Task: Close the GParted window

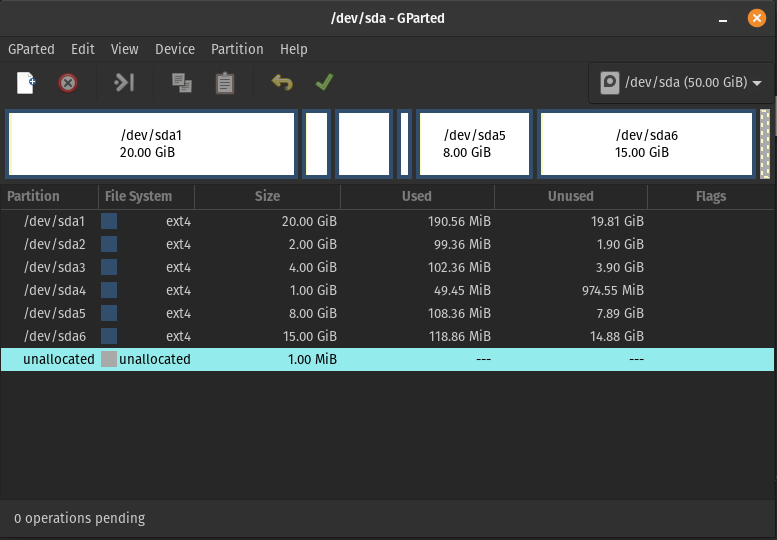Action: pos(757,18)
